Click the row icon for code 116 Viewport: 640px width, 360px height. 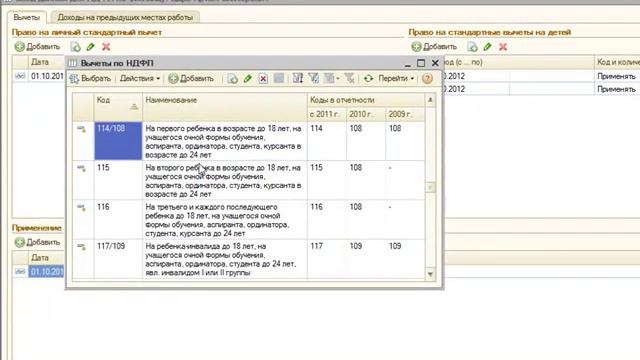(82, 208)
